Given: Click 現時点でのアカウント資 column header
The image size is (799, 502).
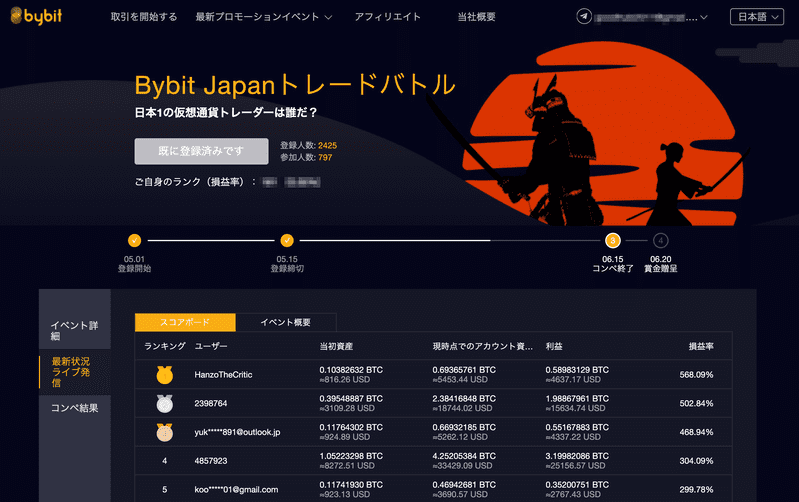Looking at the screenshot, I should click(x=483, y=346).
